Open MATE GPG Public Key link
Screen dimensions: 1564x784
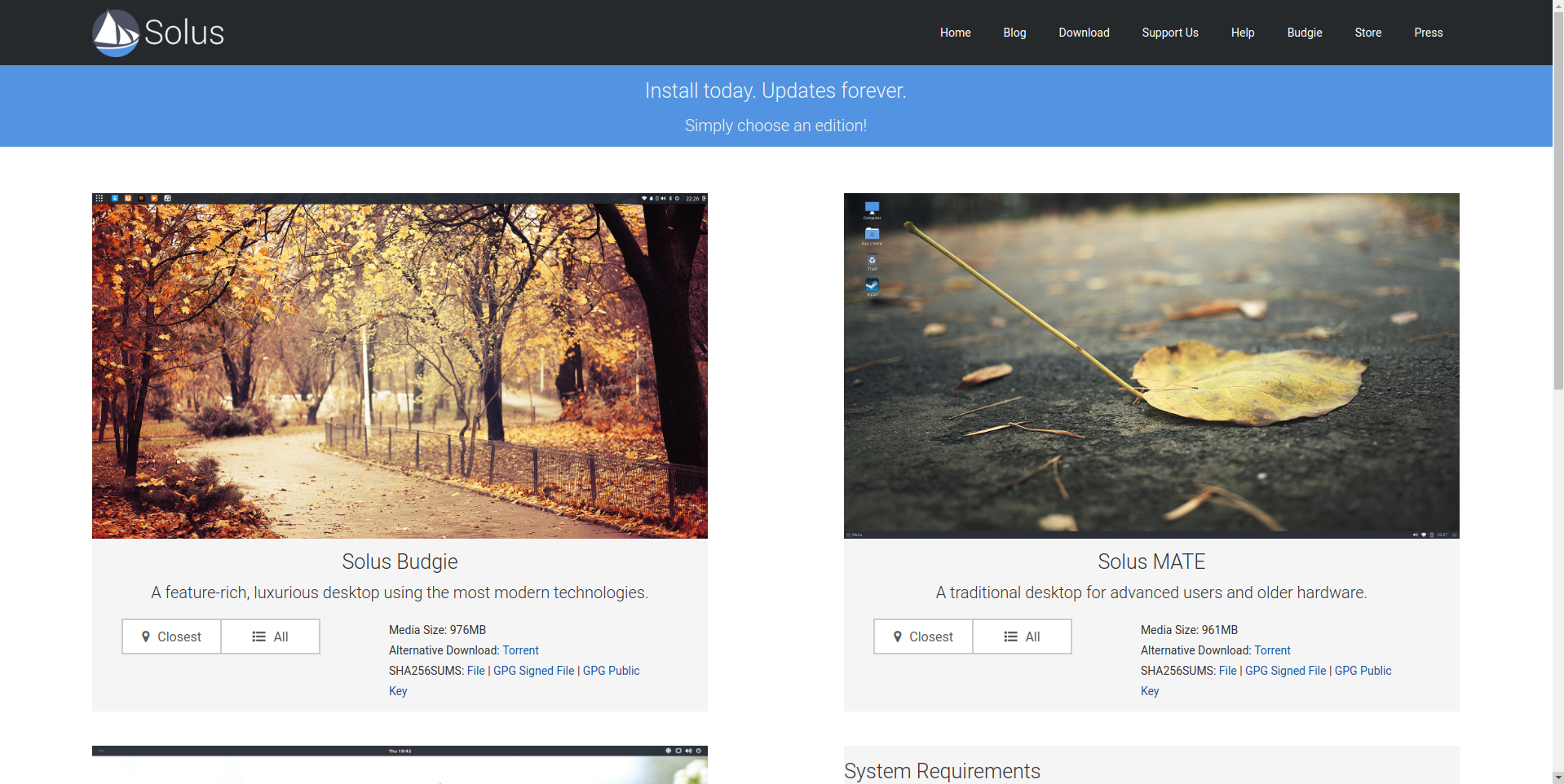[1363, 671]
